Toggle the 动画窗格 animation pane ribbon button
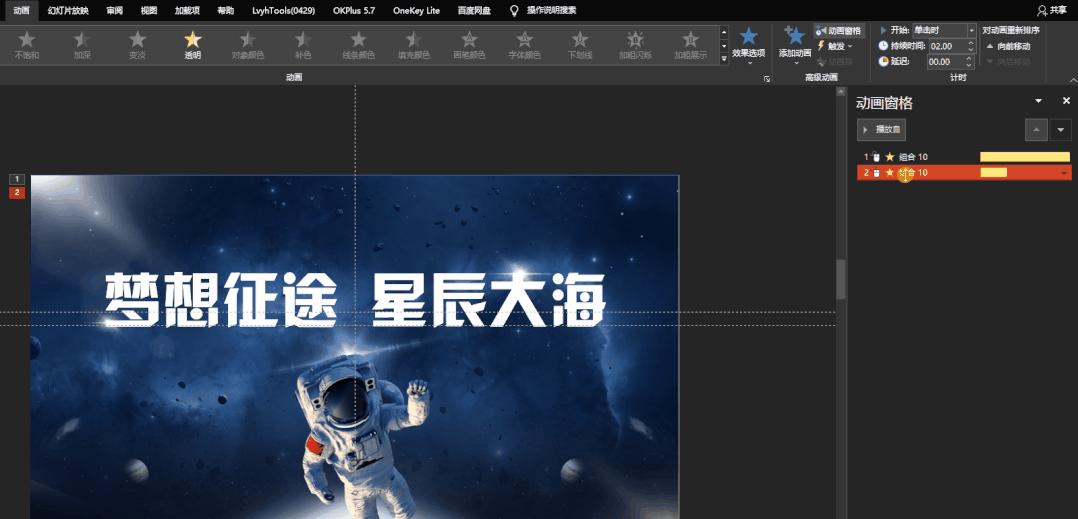The height and width of the screenshot is (519, 1078). click(839, 31)
